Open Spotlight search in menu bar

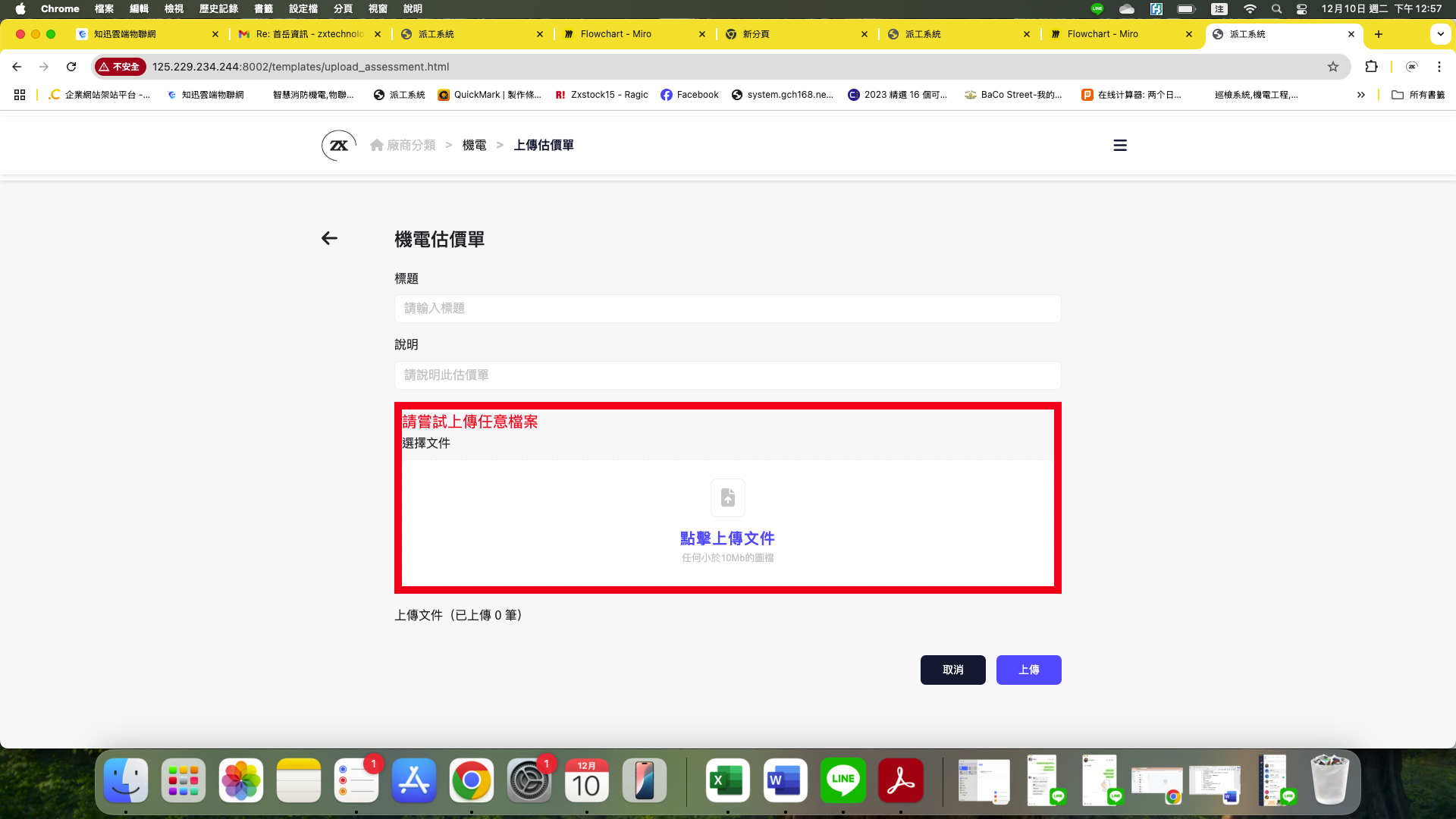click(1277, 9)
